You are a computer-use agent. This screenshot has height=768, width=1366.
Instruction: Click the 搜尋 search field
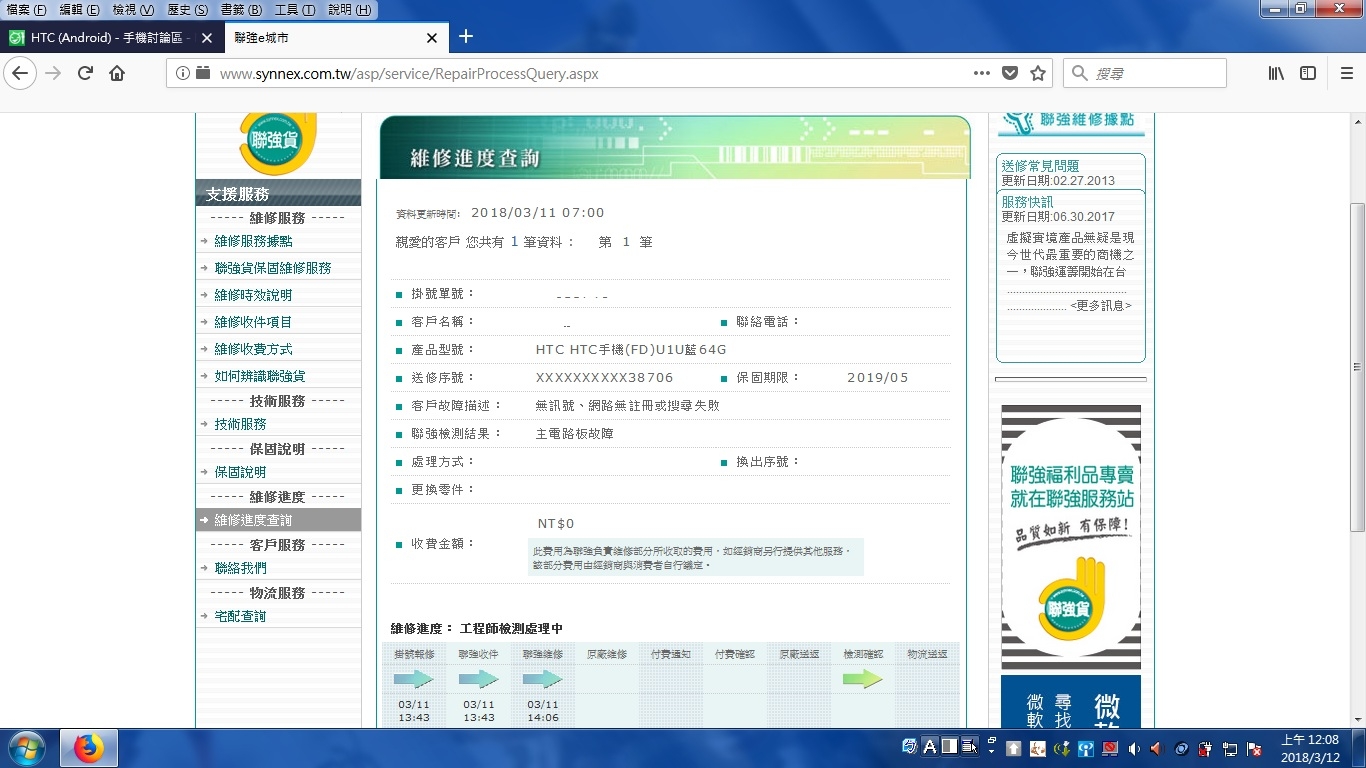click(1144, 73)
